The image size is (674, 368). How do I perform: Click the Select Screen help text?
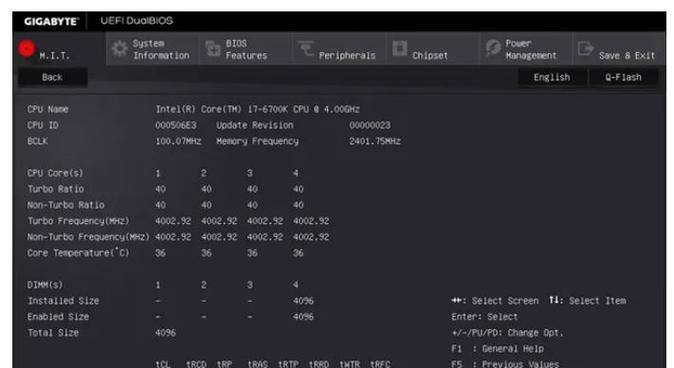(x=495, y=301)
